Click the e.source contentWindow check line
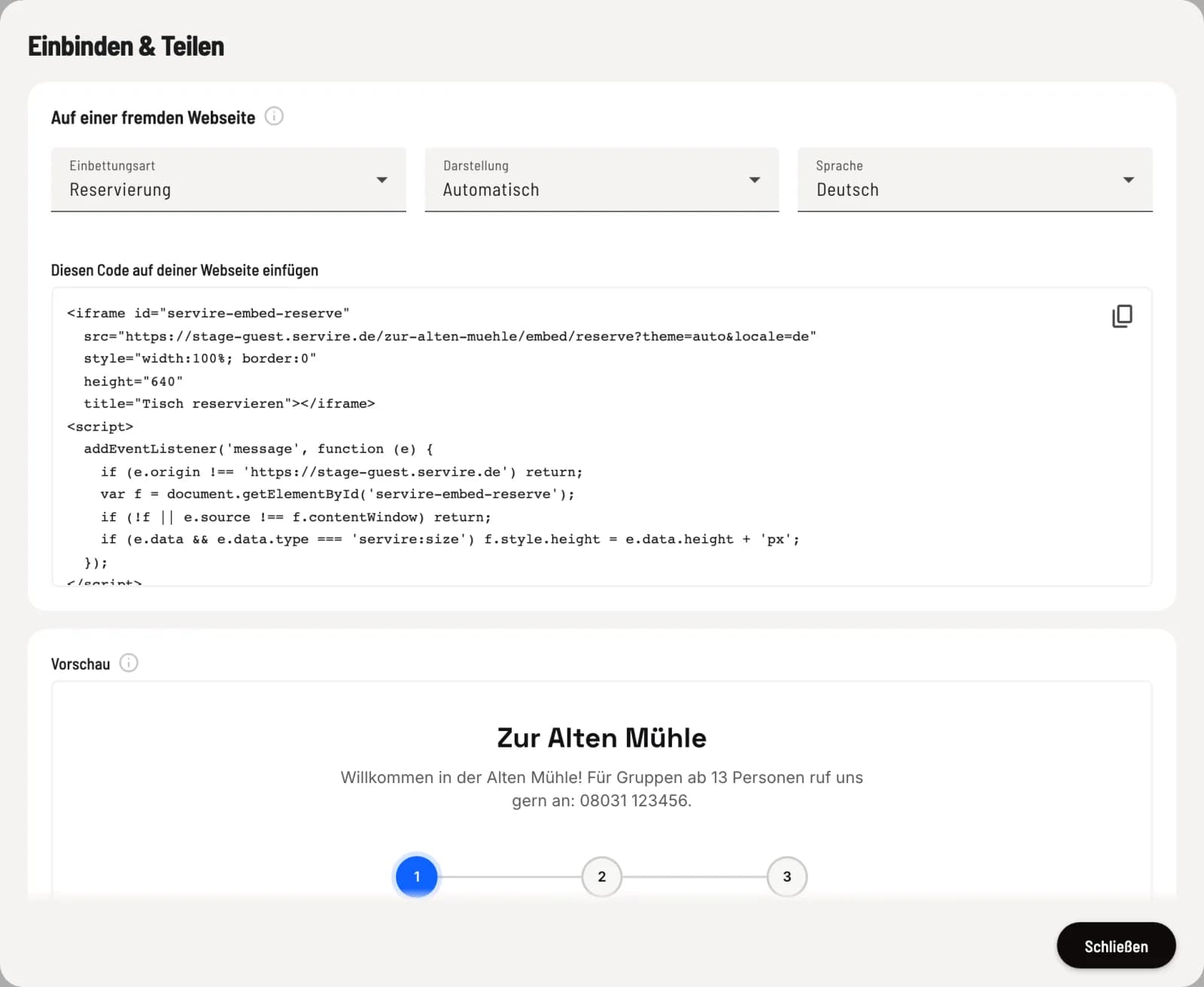Image resolution: width=1204 pixels, height=987 pixels. (296, 517)
